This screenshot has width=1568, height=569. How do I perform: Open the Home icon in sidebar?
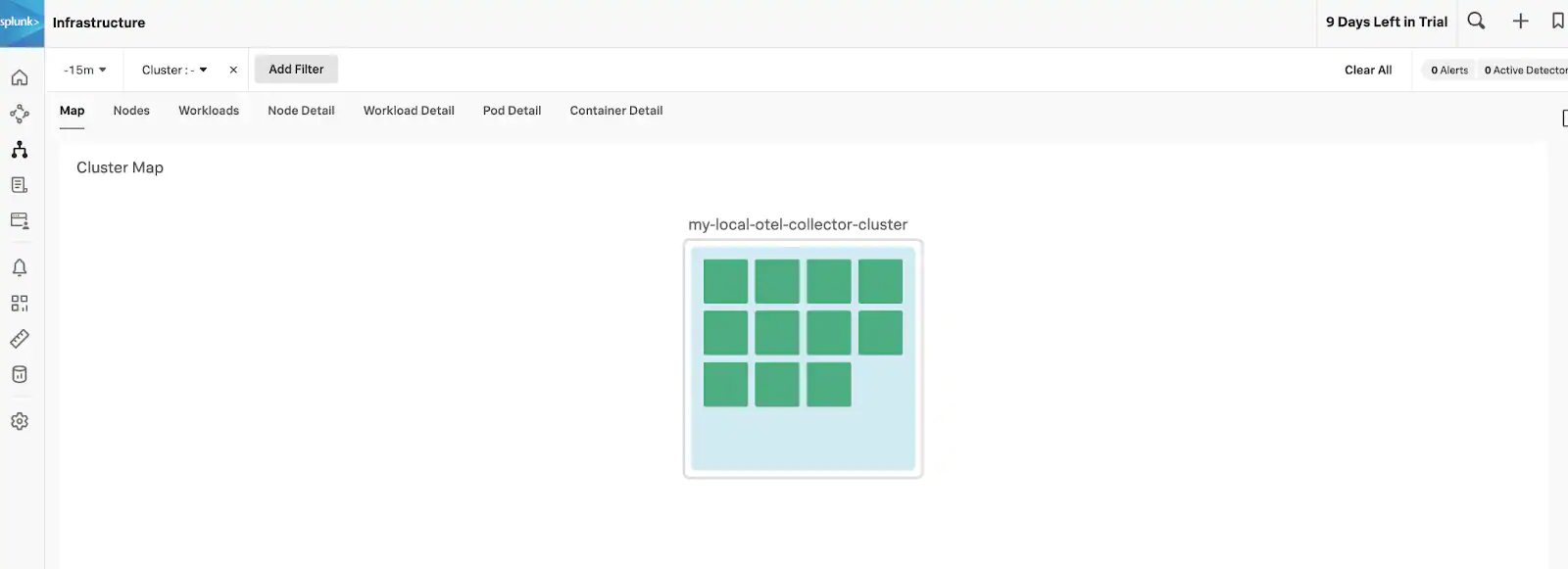pyautogui.click(x=20, y=78)
